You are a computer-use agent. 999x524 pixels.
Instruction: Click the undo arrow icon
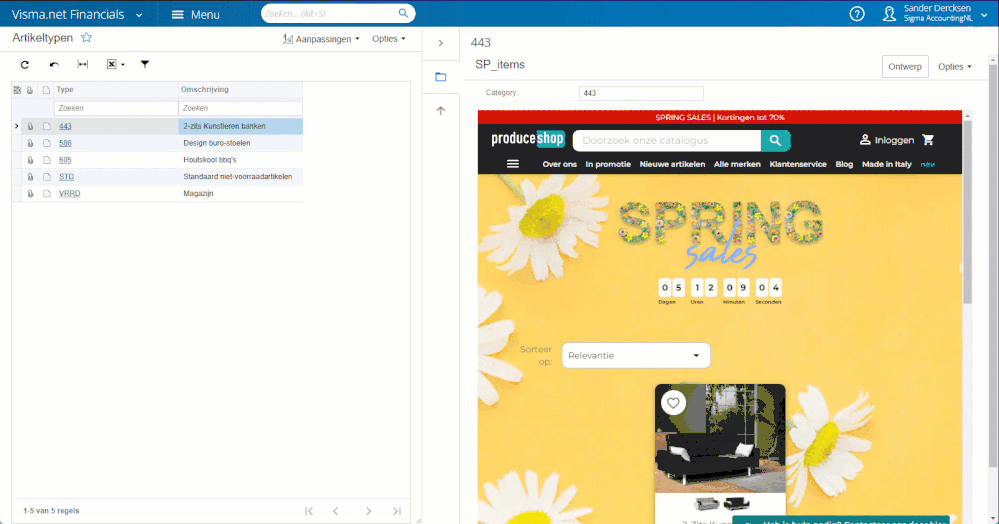coord(54,64)
